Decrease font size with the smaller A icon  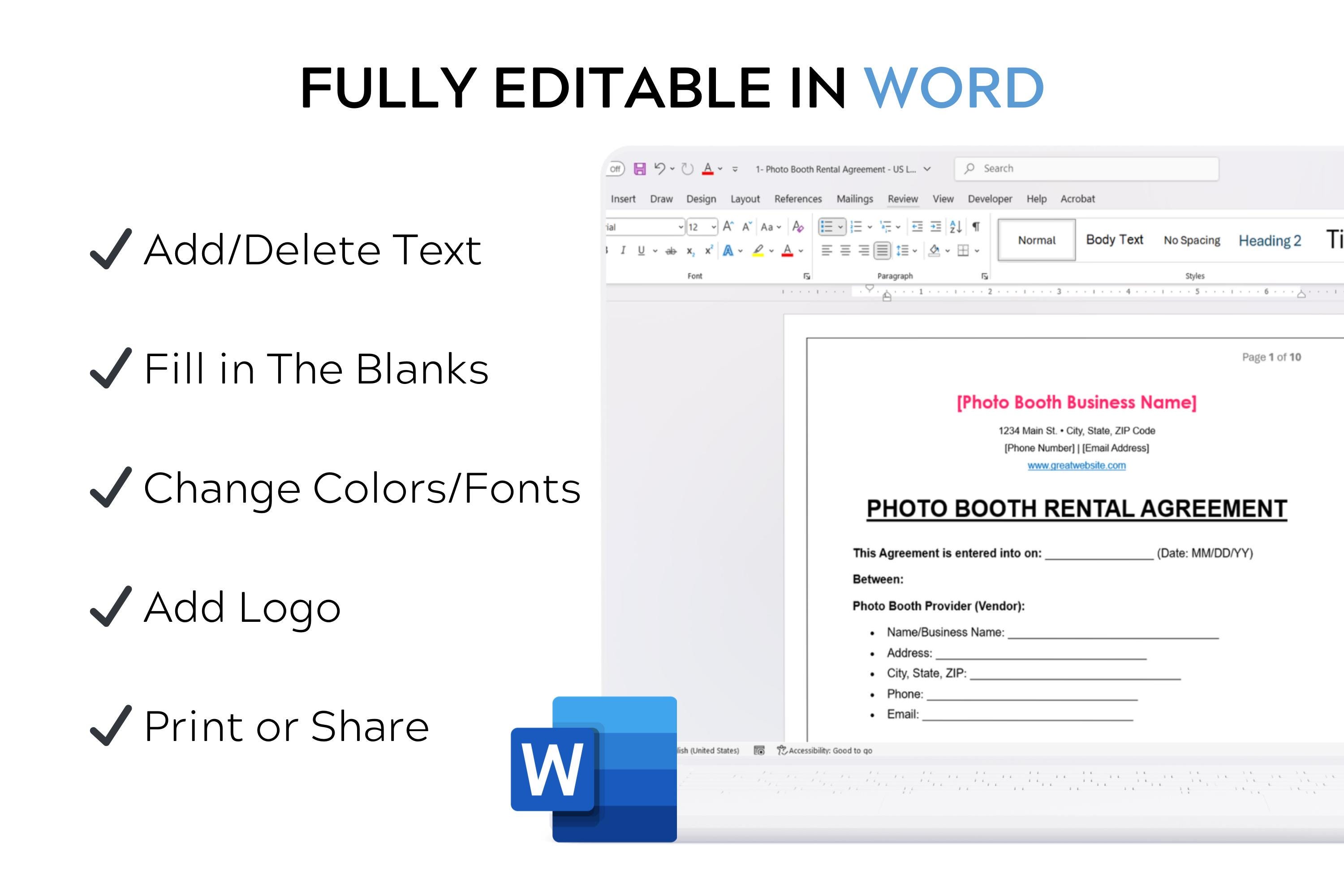(747, 227)
